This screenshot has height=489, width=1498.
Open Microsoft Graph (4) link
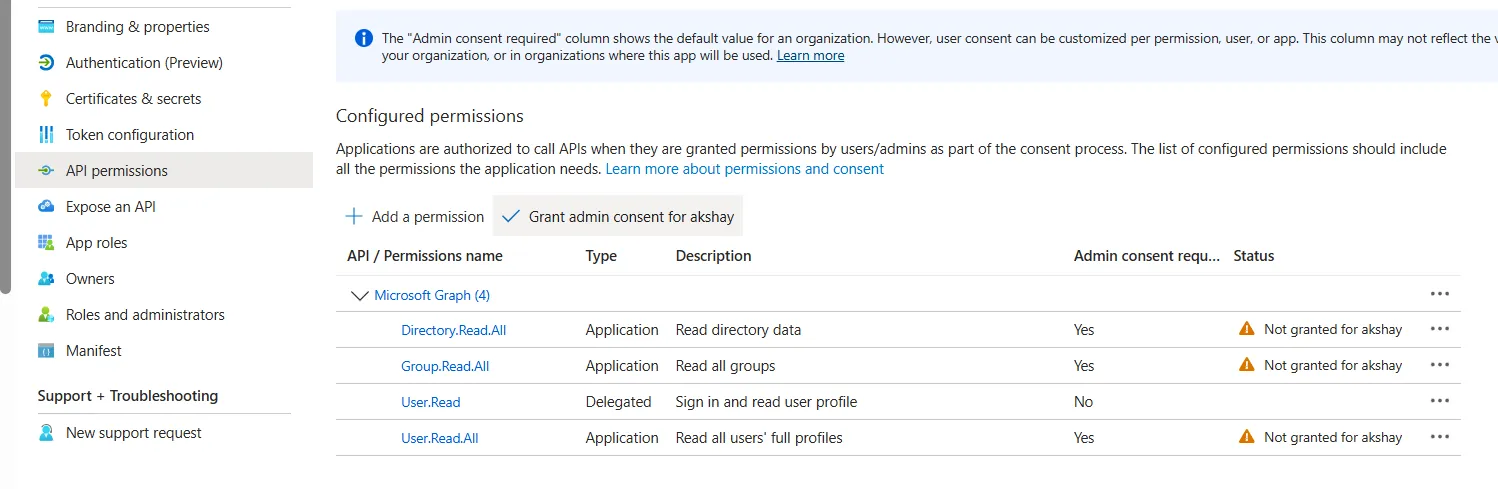pyautogui.click(x=432, y=295)
